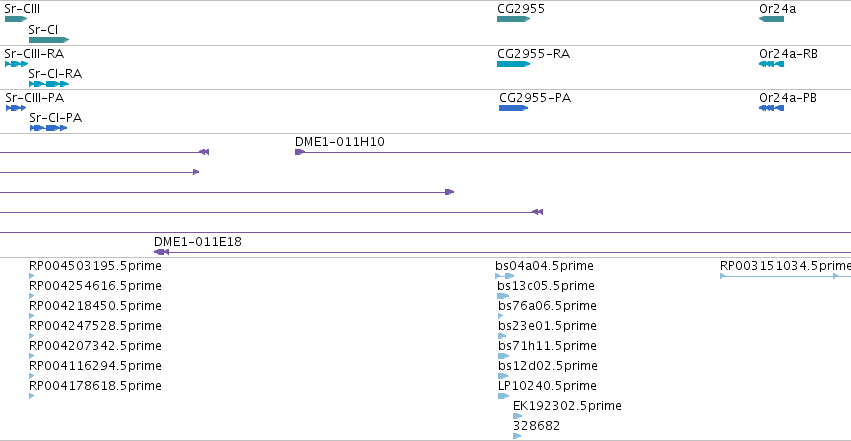Viewport: 851px width, 441px height.
Task: Select the 328682 feature label
Action: pyautogui.click(x=536, y=426)
